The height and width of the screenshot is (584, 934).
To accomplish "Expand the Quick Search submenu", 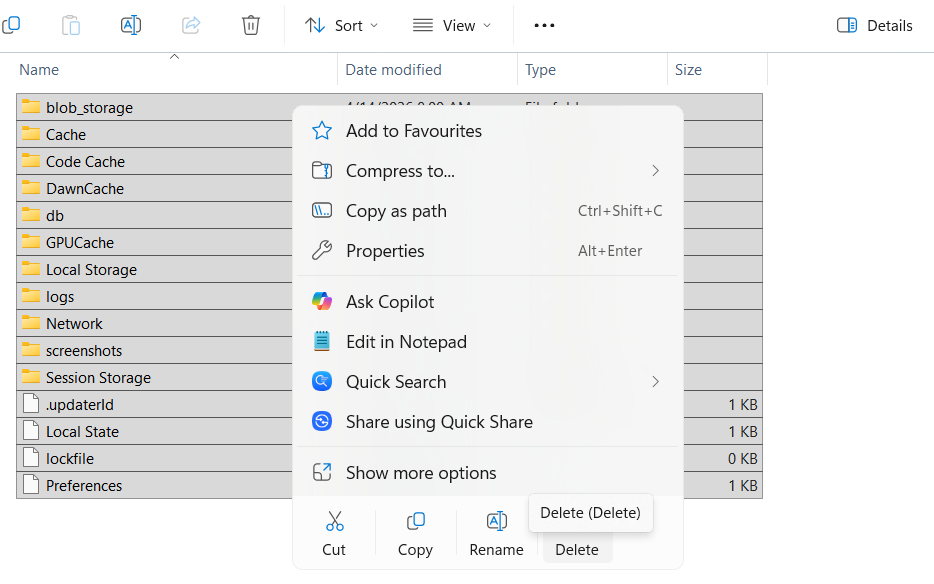I will (x=487, y=382).
